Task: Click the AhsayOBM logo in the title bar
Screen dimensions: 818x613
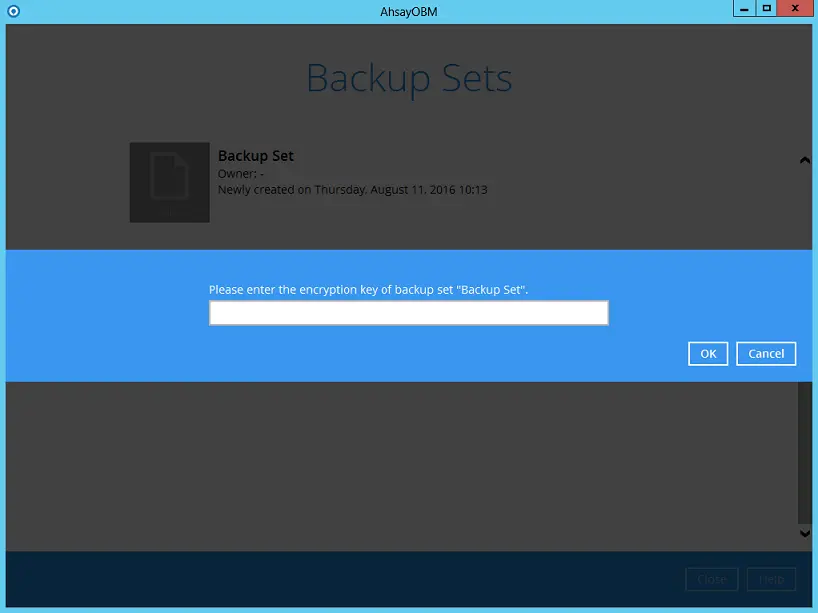Action: click(11, 11)
